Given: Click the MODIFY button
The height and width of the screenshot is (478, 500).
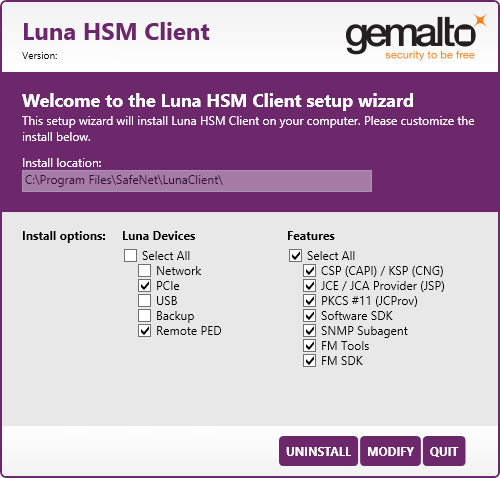Looking at the screenshot, I should (390, 451).
